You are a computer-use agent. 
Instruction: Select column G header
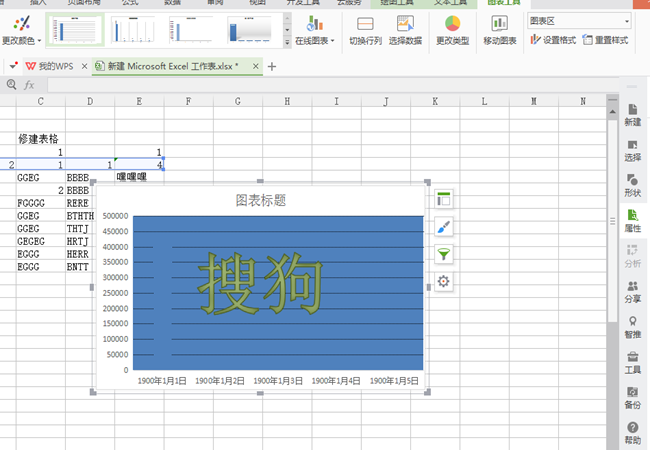(x=238, y=101)
